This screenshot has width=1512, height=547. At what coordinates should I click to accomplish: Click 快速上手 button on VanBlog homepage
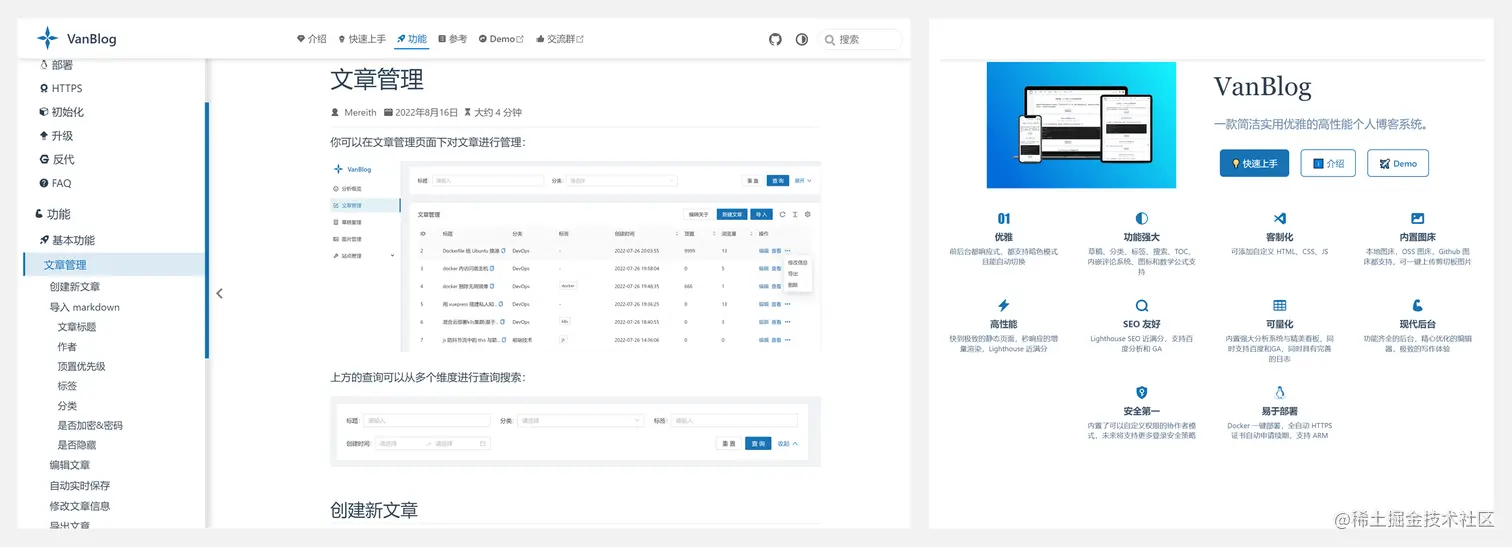[1254, 163]
